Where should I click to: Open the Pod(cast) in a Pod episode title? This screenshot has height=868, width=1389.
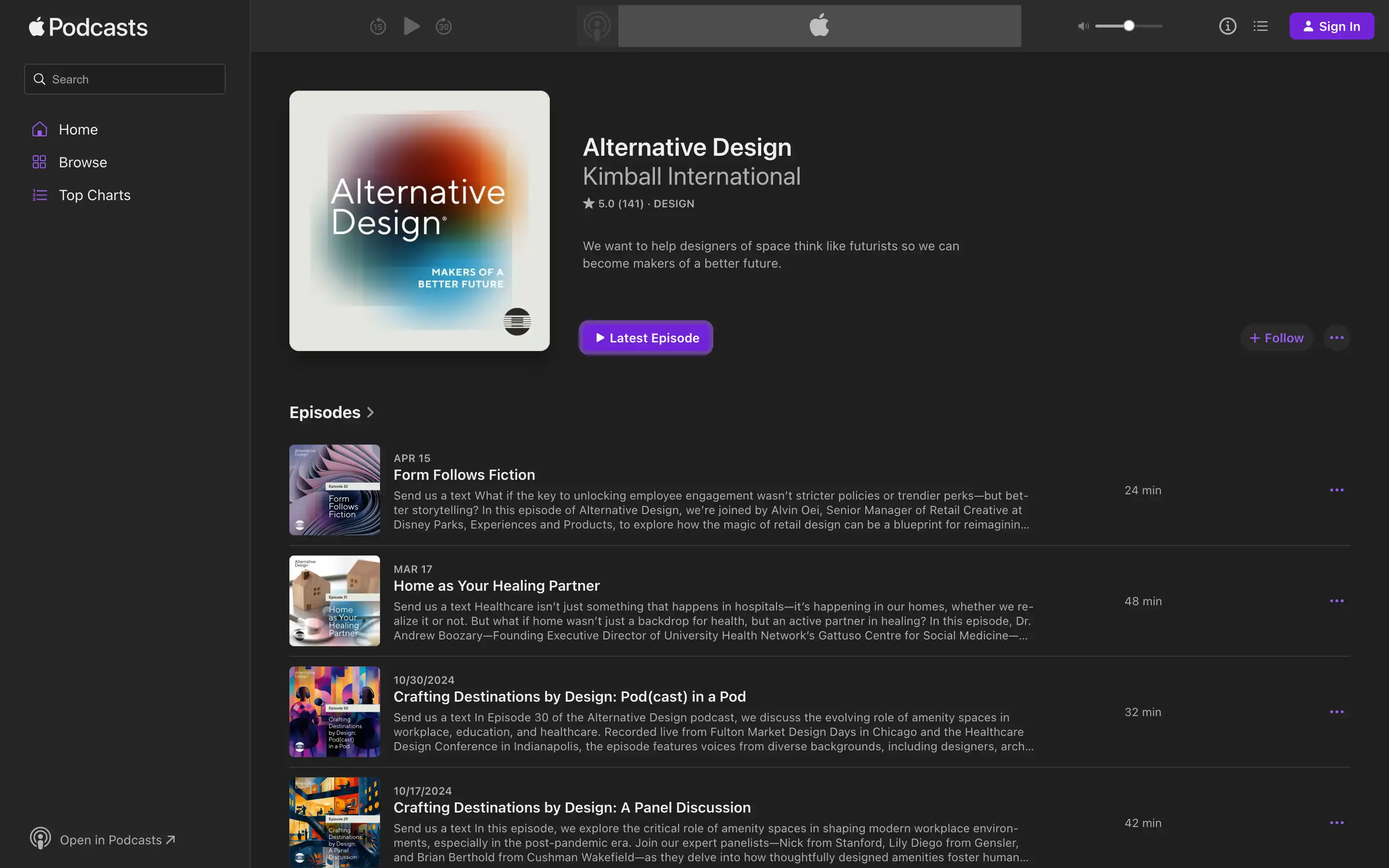coord(570,696)
